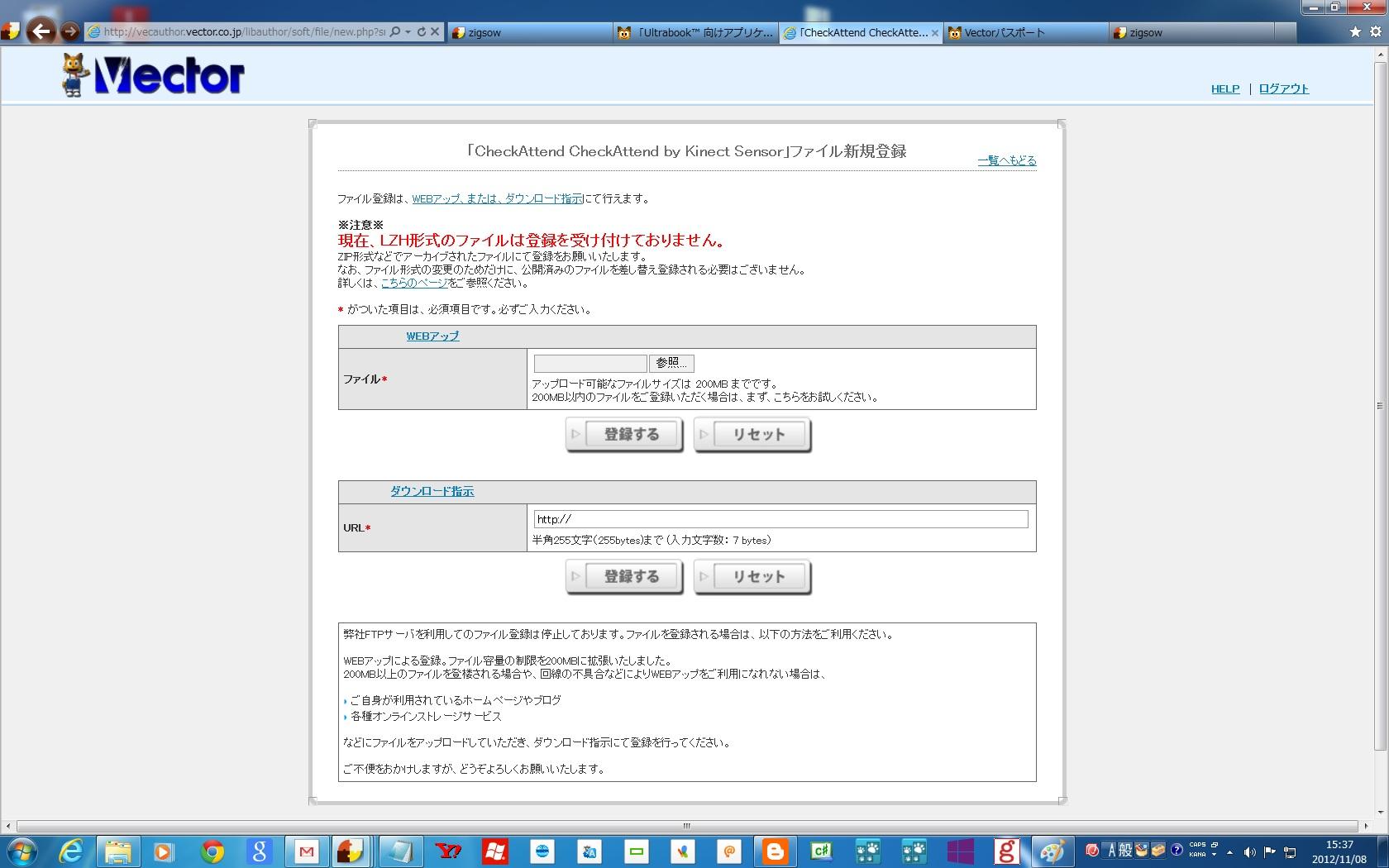Switch to the first zigsow tab
The width and height of the screenshot is (1389, 868).
[529, 32]
